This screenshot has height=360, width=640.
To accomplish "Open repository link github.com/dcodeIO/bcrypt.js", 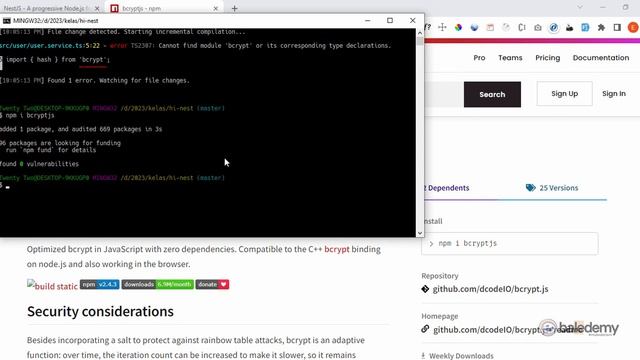I will [x=490, y=289].
